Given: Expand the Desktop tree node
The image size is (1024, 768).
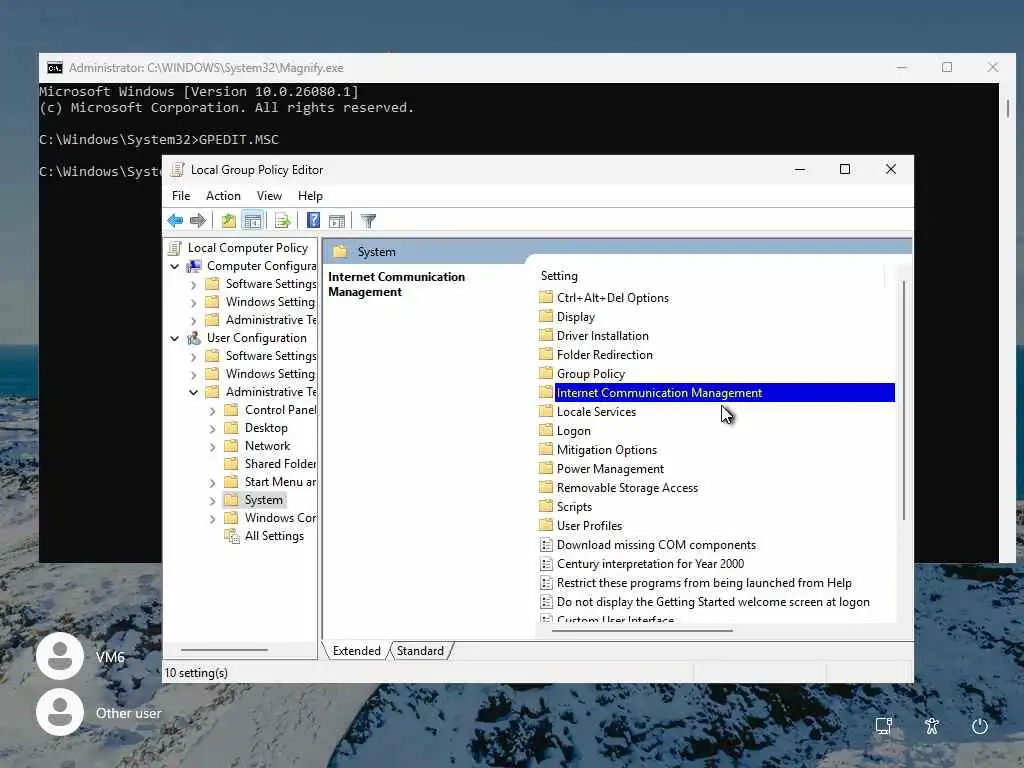Looking at the screenshot, I should click(212, 429).
